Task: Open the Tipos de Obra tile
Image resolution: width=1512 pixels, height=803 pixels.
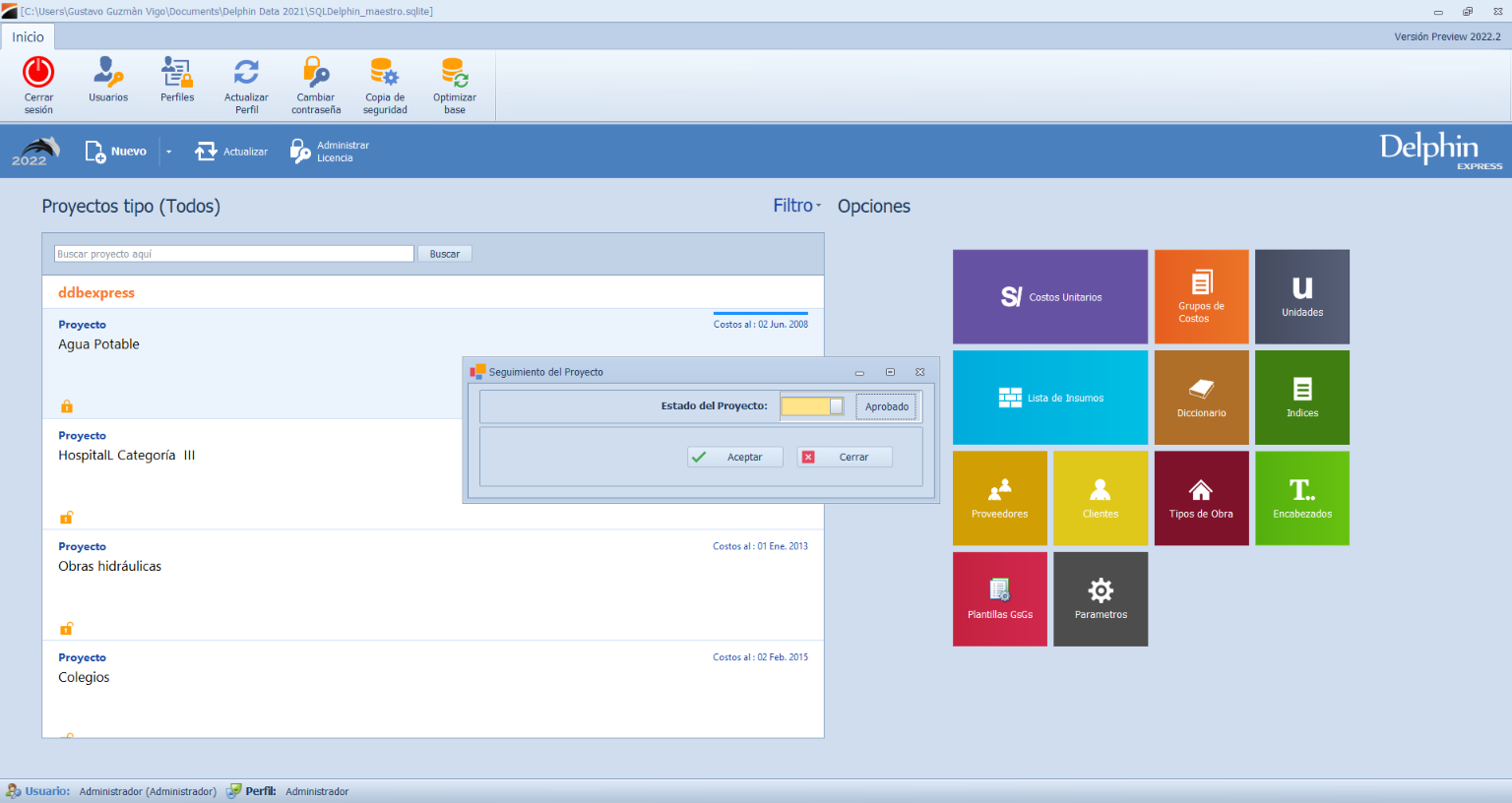Action: tap(1200, 498)
